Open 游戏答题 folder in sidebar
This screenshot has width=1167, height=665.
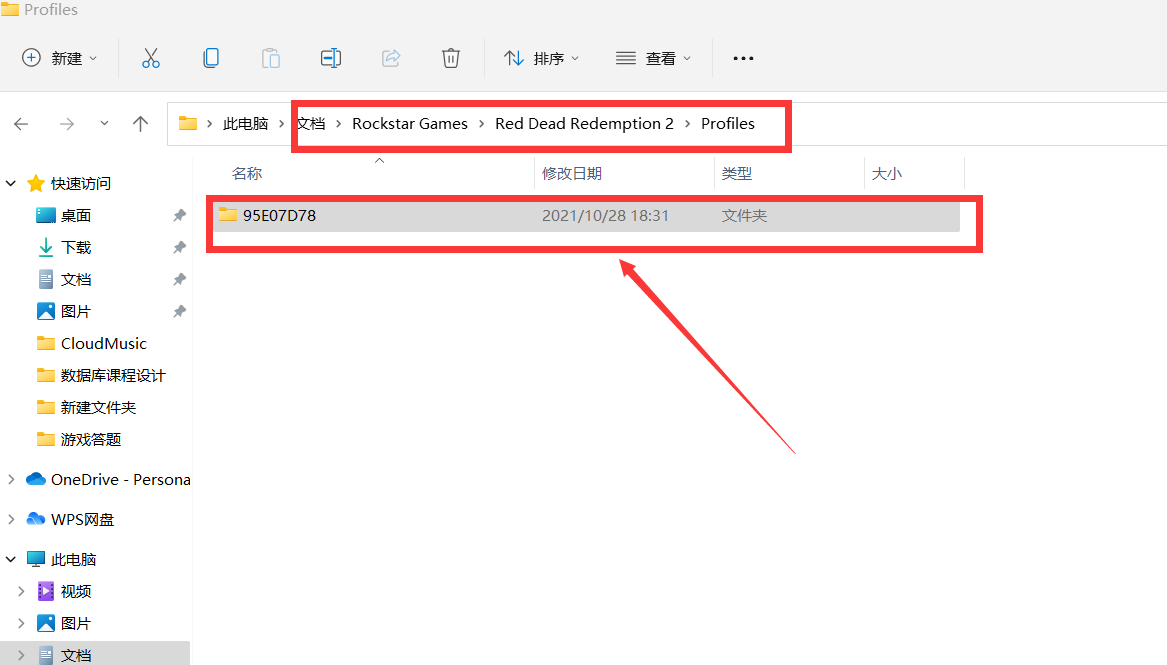[x=91, y=440]
